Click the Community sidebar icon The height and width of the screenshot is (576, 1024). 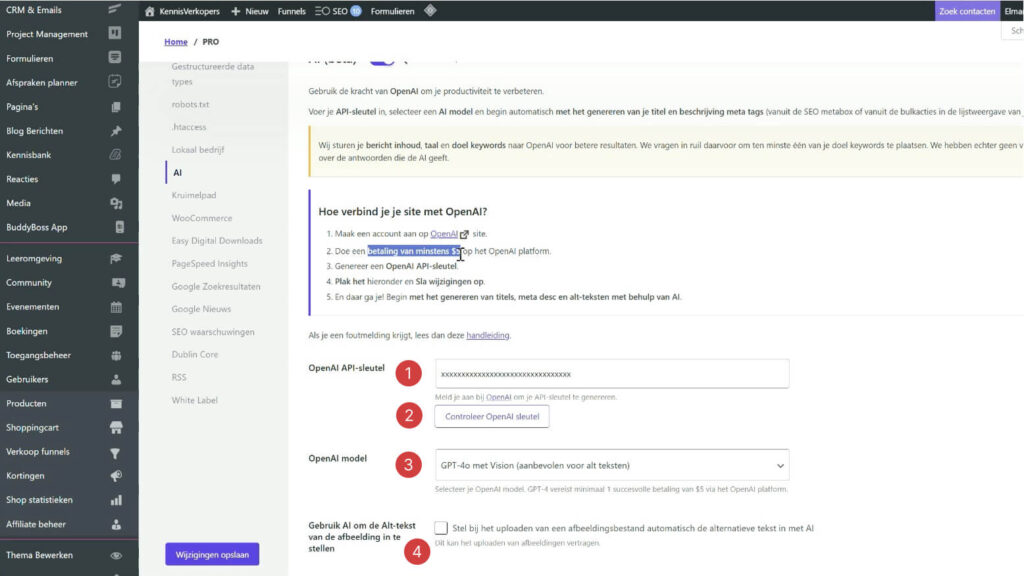[x=118, y=283]
